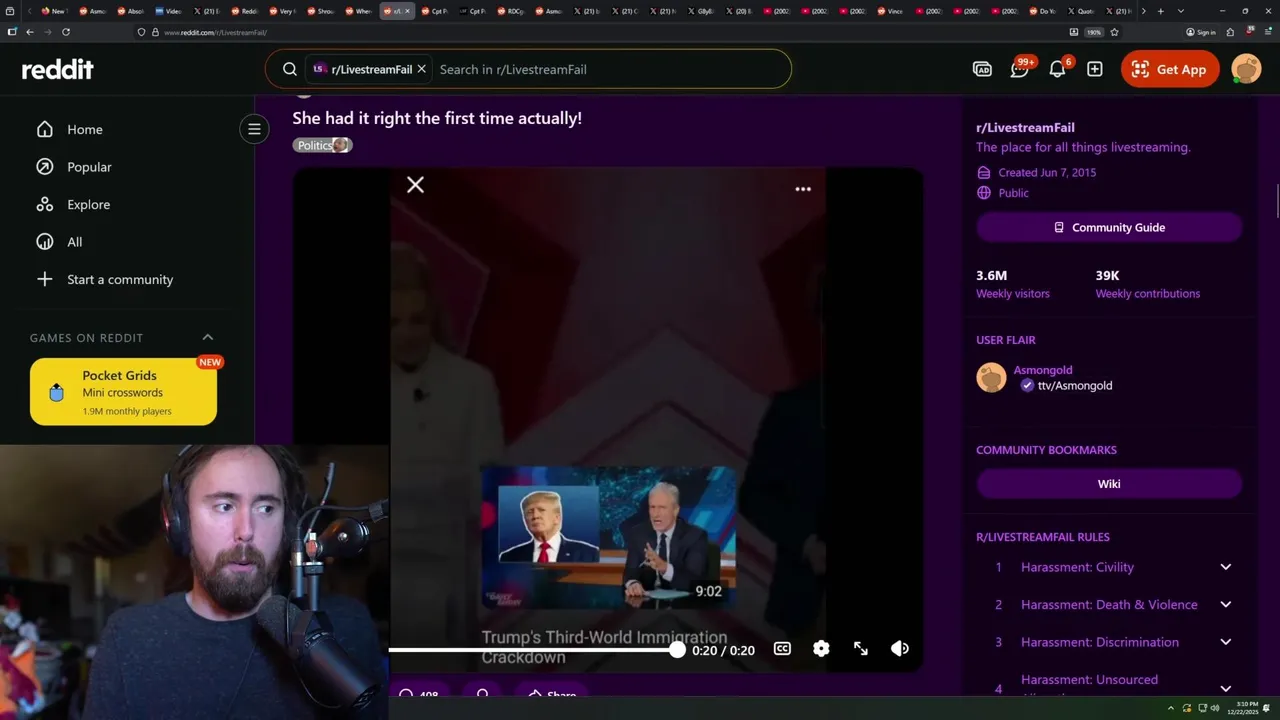Collapse the Games on Reddit section
Screen dimensions: 1280x720
click(207, 337)
